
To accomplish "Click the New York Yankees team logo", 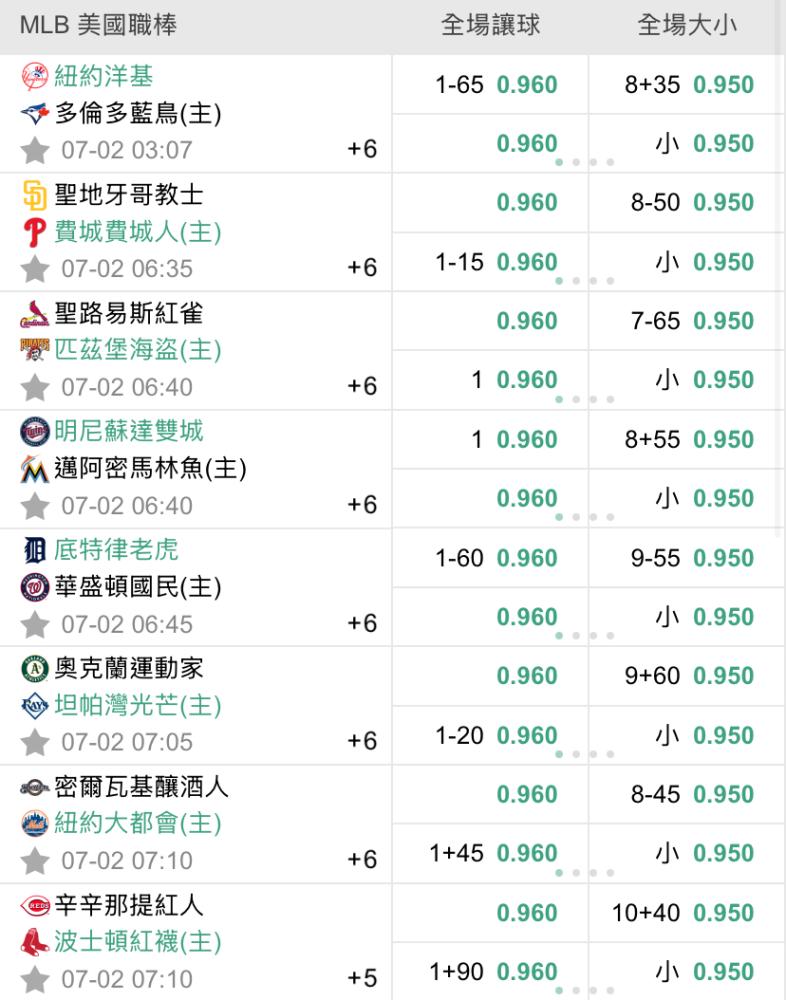I will coord(34,76).
